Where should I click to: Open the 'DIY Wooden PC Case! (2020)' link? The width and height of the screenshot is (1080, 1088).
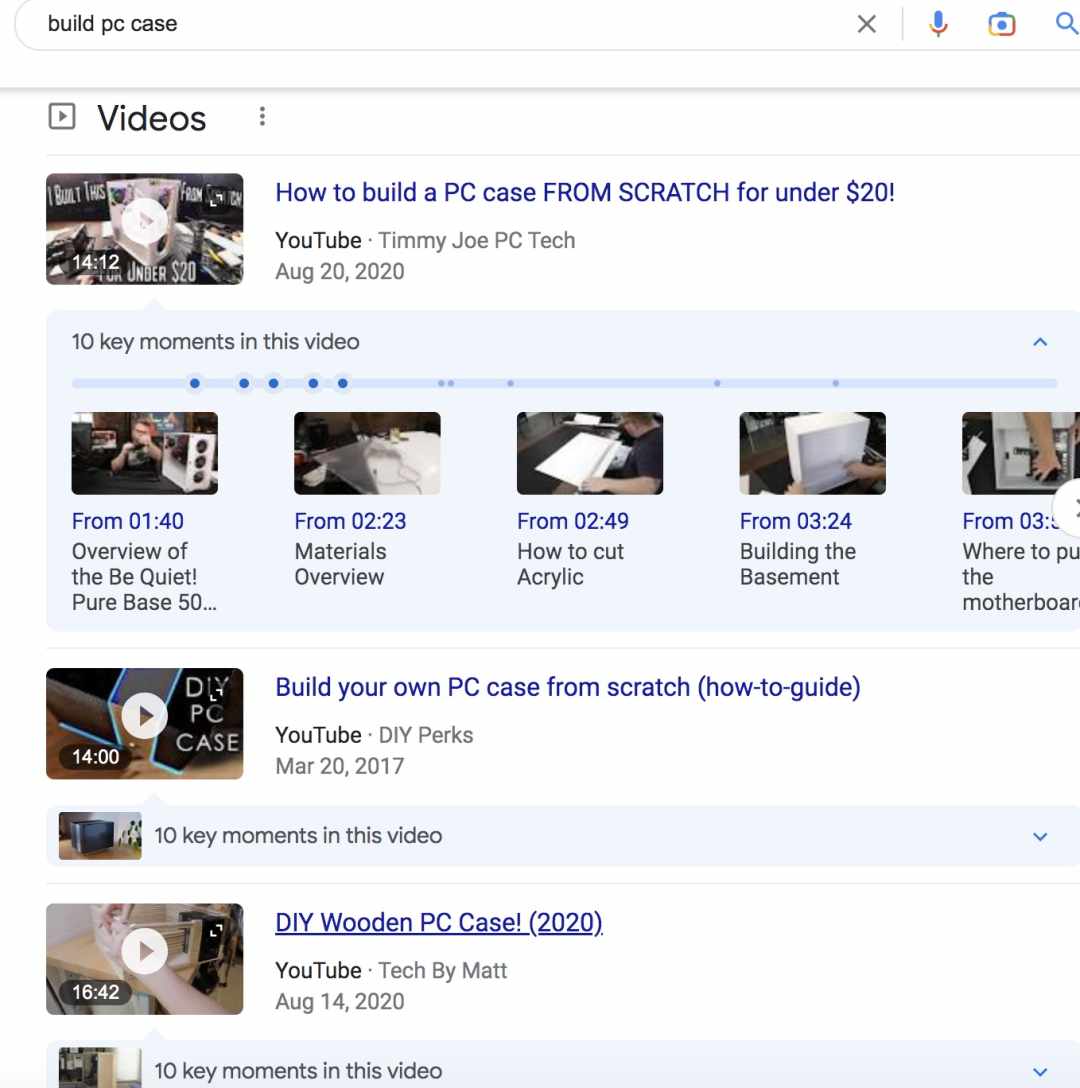pyautogui.click(x=439, y=923)
